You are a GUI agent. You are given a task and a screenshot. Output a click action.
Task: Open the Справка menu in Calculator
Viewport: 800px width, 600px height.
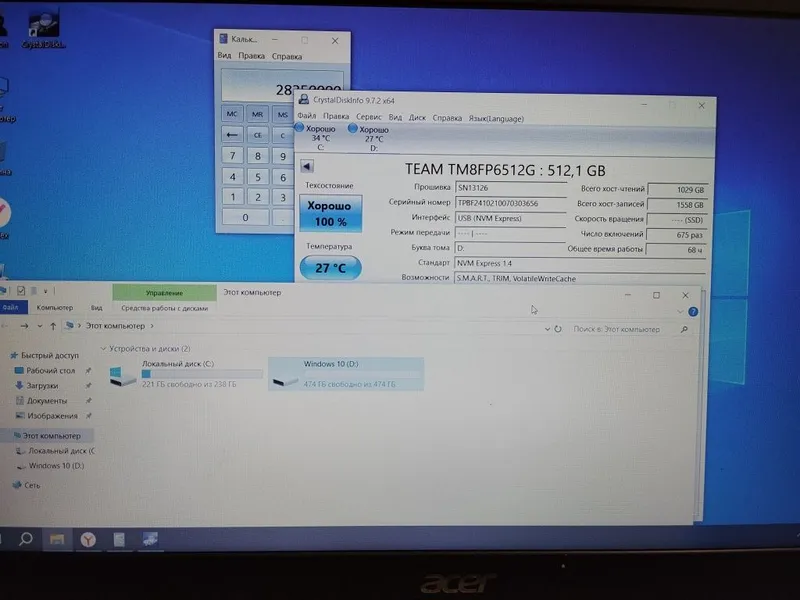[x=287, y=57]
